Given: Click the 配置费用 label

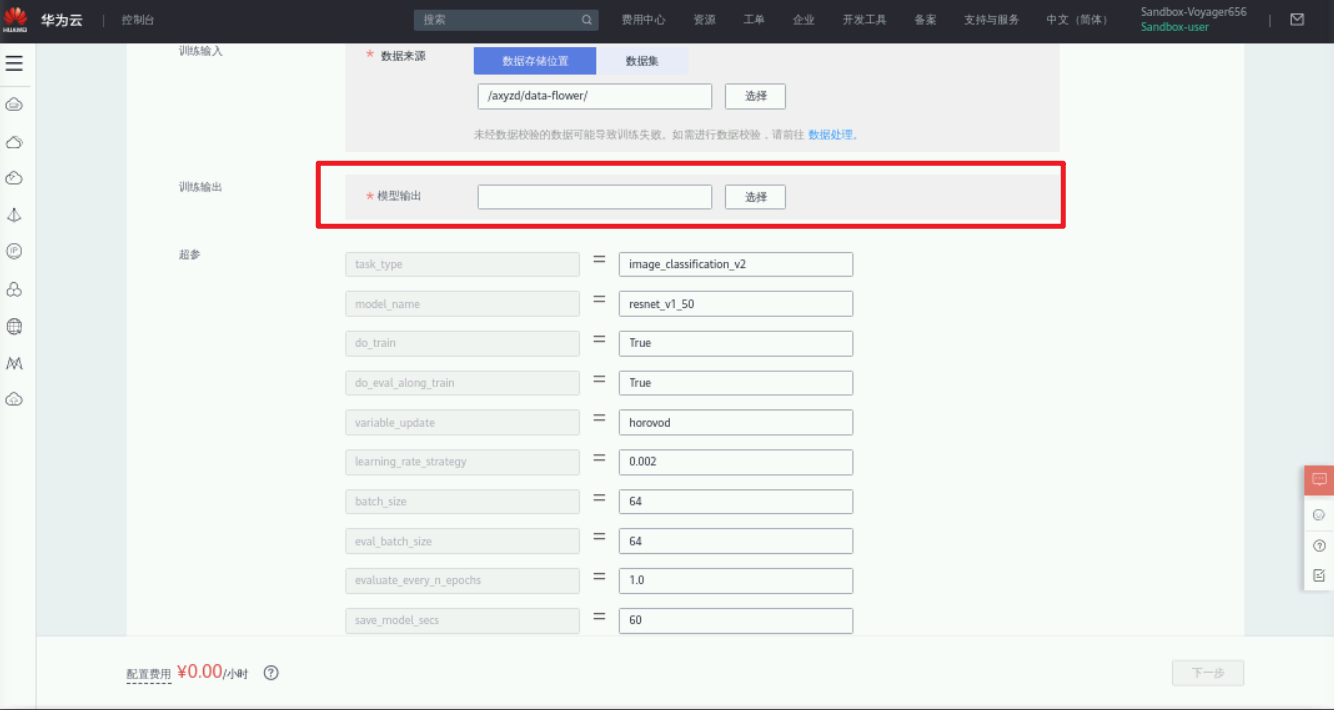Looking at the screenshot, I should tap(149, 675).
